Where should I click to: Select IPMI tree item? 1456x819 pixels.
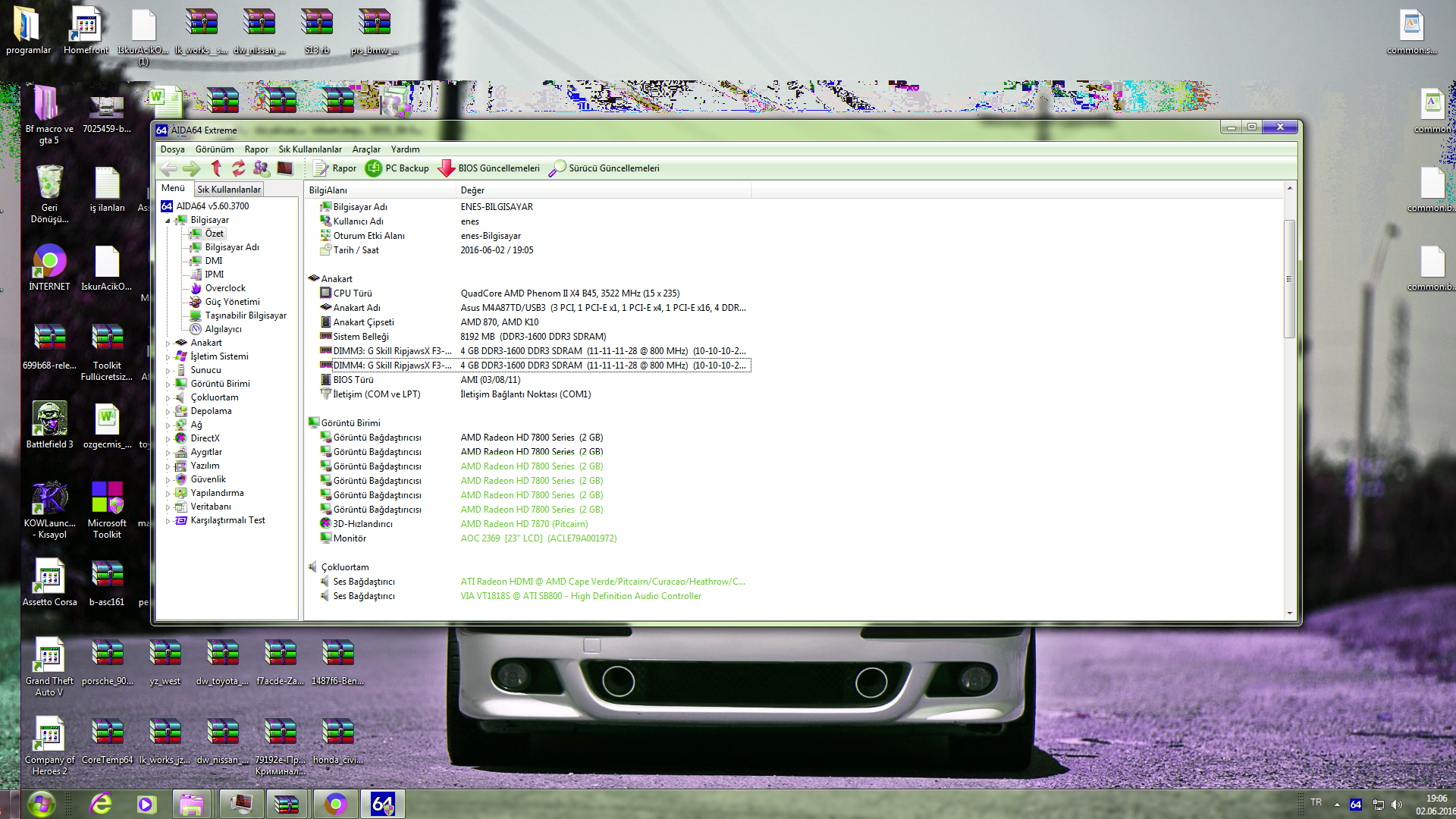click(x=214, y=275)
